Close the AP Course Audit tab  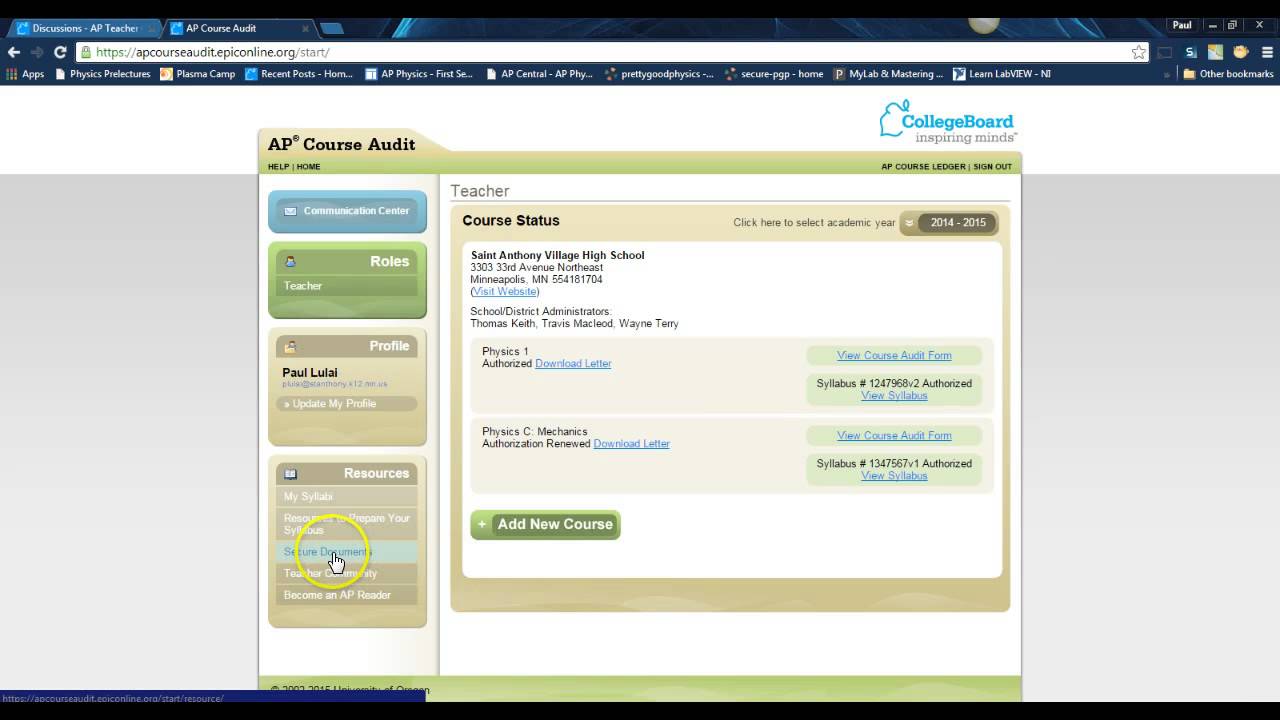pos(305,28)
